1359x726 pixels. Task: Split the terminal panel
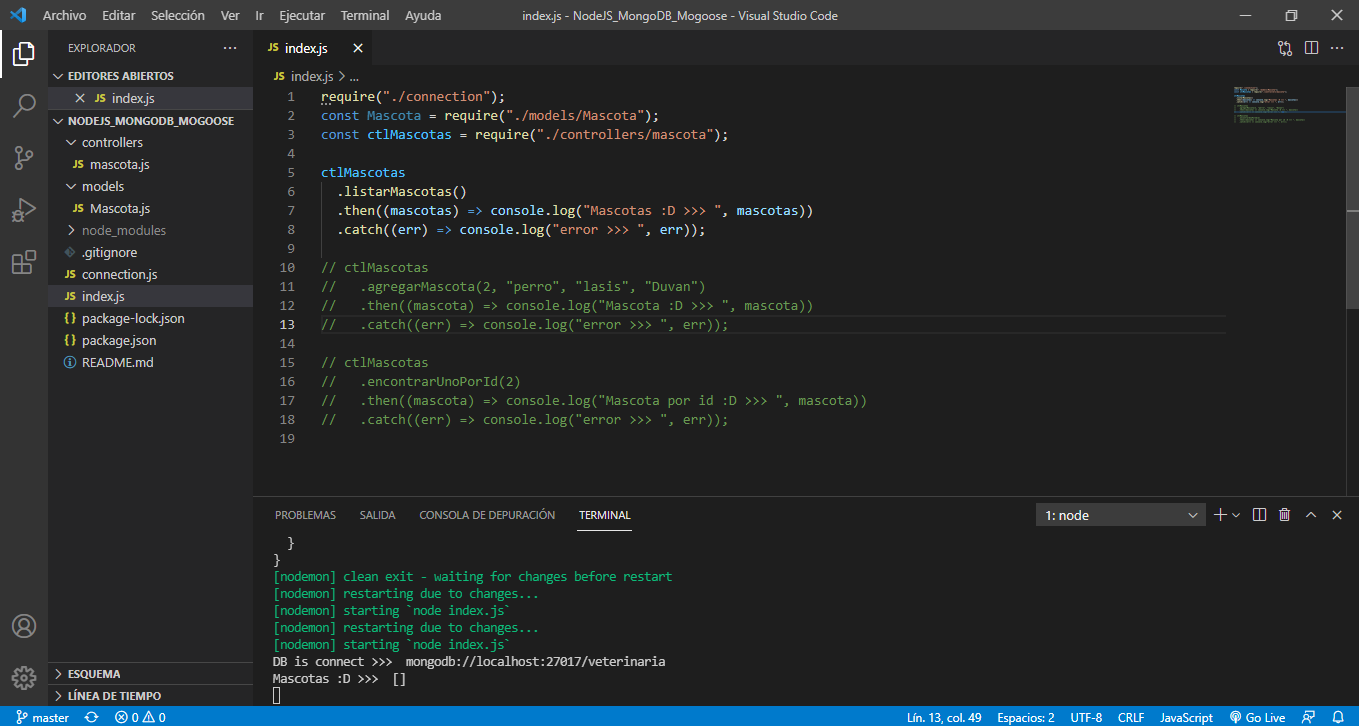1259,515
